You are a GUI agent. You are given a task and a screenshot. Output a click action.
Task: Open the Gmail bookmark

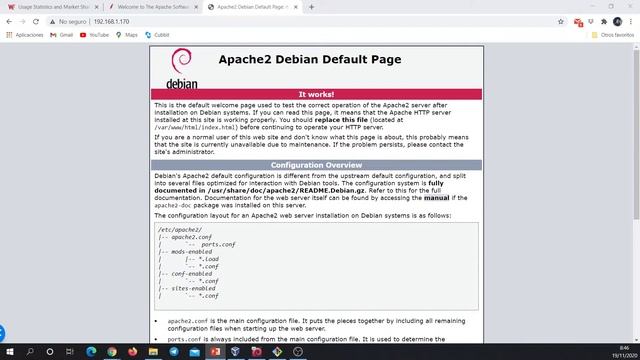pyautogui.click(x=62, y=35)
